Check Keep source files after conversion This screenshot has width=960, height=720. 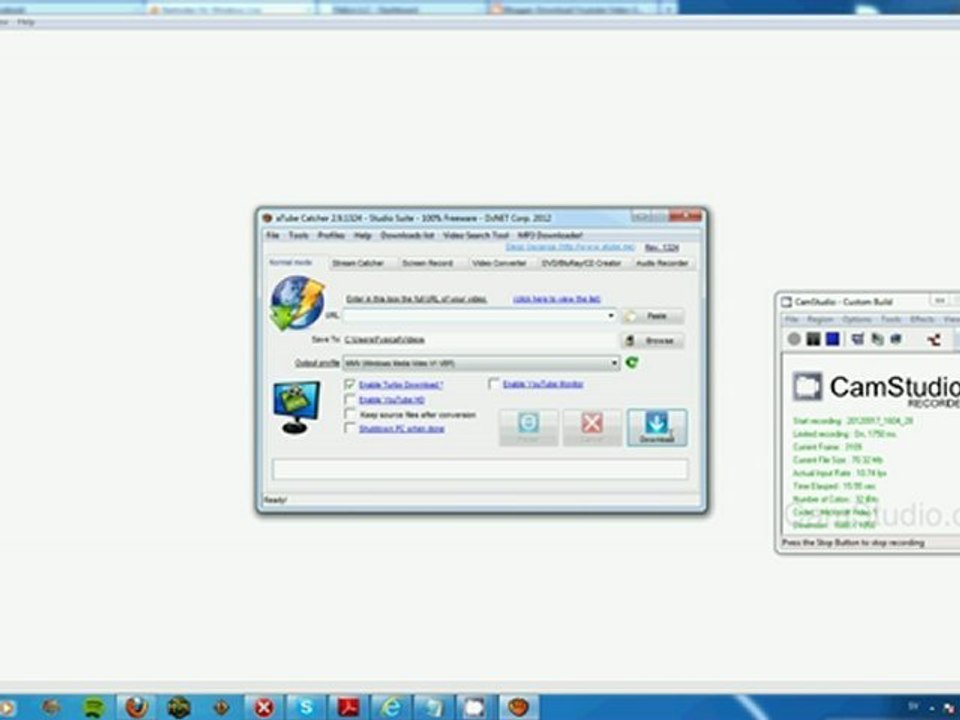pos(350,414)
